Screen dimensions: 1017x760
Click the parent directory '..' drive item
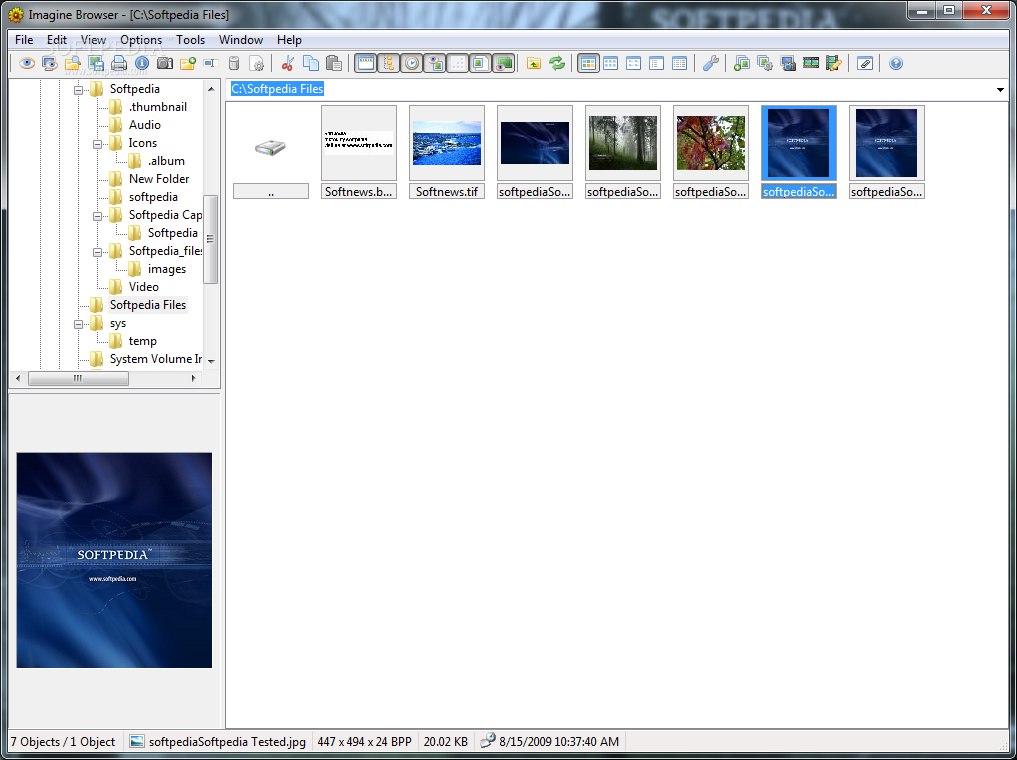(x=270, y=152)
